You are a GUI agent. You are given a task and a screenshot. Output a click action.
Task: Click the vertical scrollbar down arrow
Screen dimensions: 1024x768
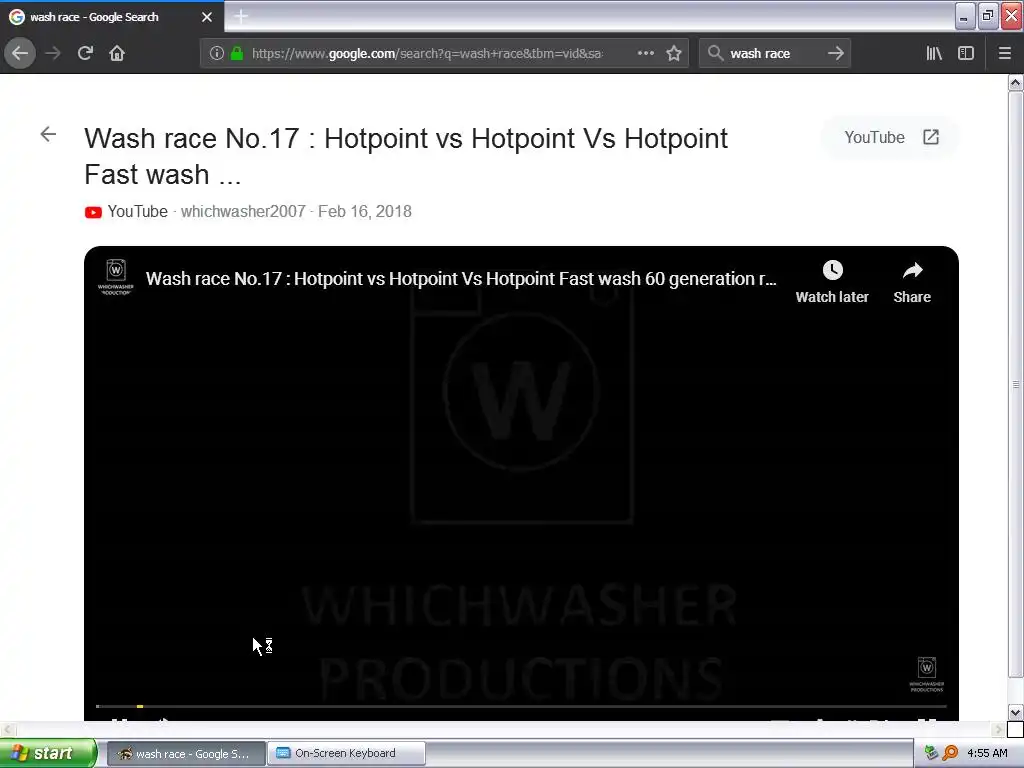(x=1016, y=712)
